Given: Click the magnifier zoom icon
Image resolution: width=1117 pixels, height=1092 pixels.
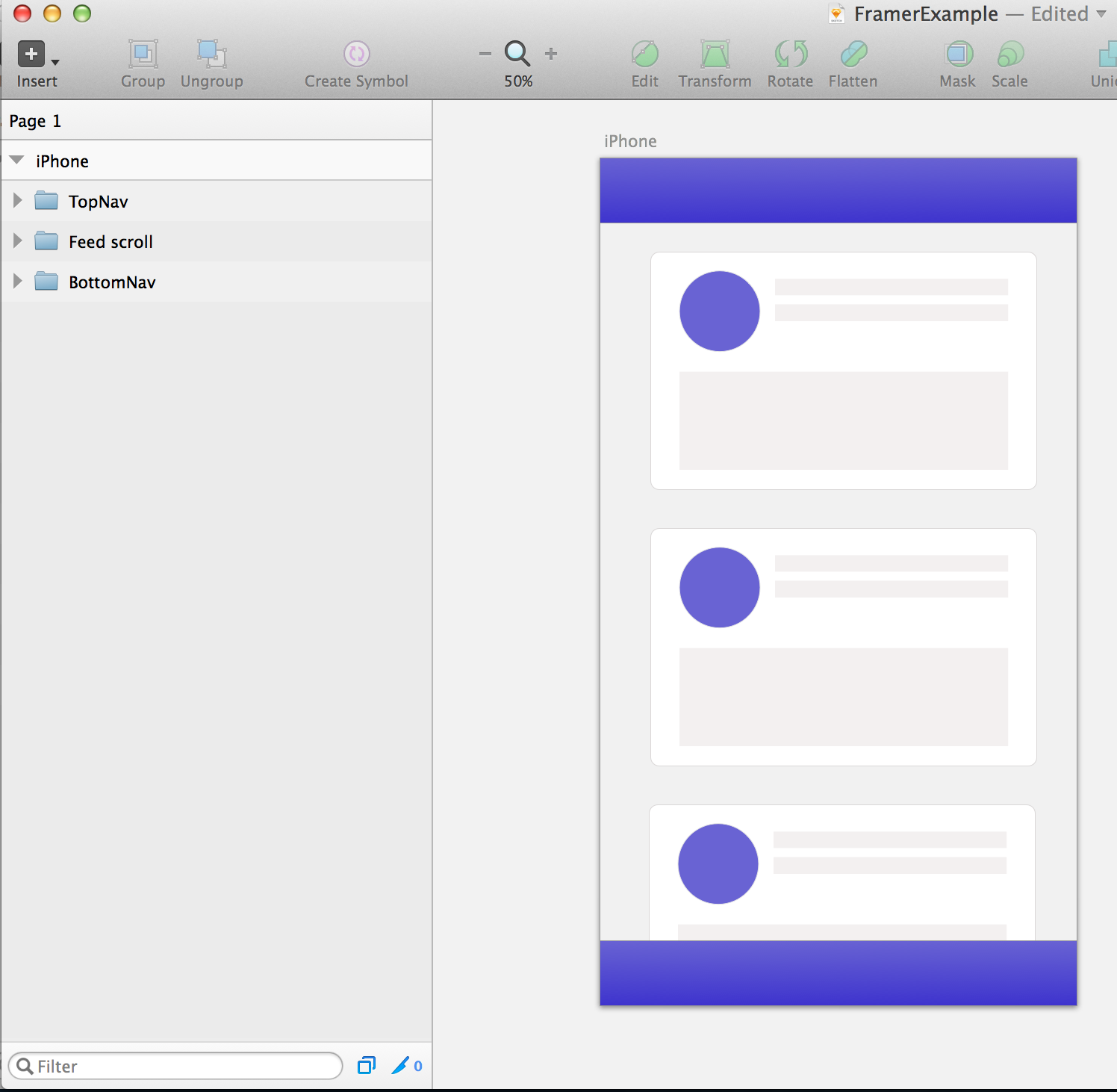Looking at the screenshot, I should point(517,54).
